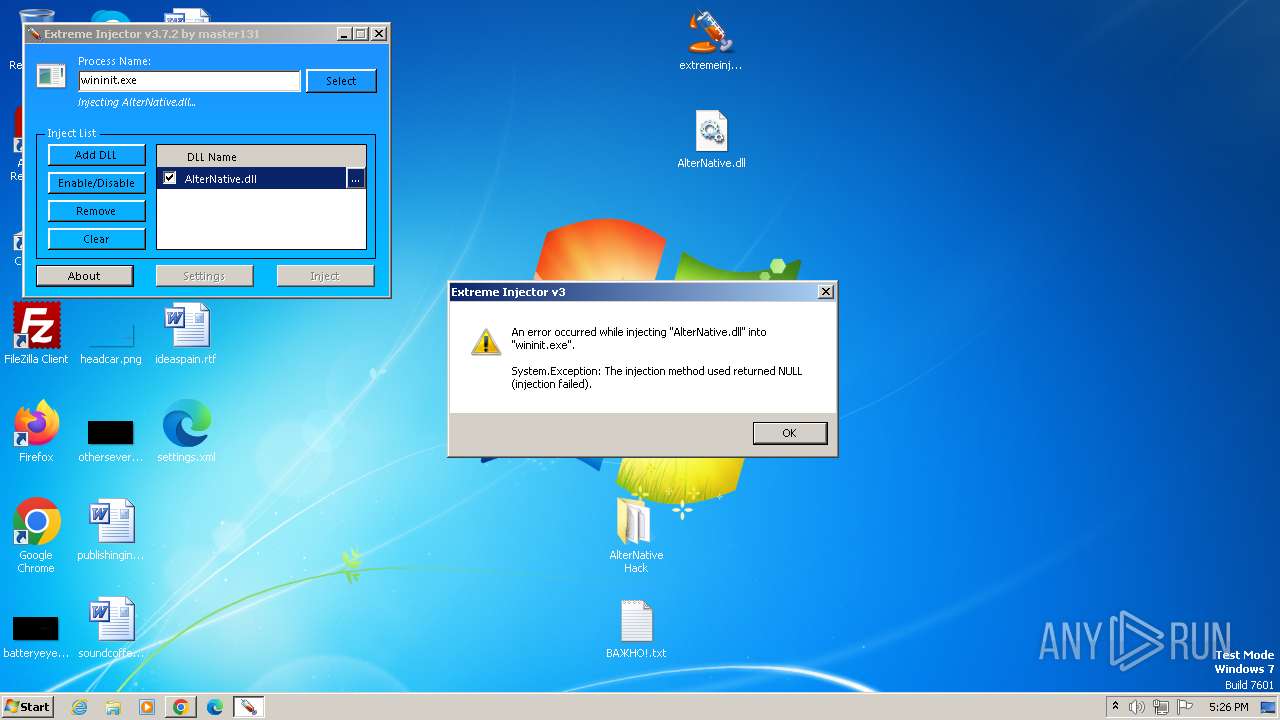Minimize the Extreme Injector window

pyautogui.click(x=344, y=34)
